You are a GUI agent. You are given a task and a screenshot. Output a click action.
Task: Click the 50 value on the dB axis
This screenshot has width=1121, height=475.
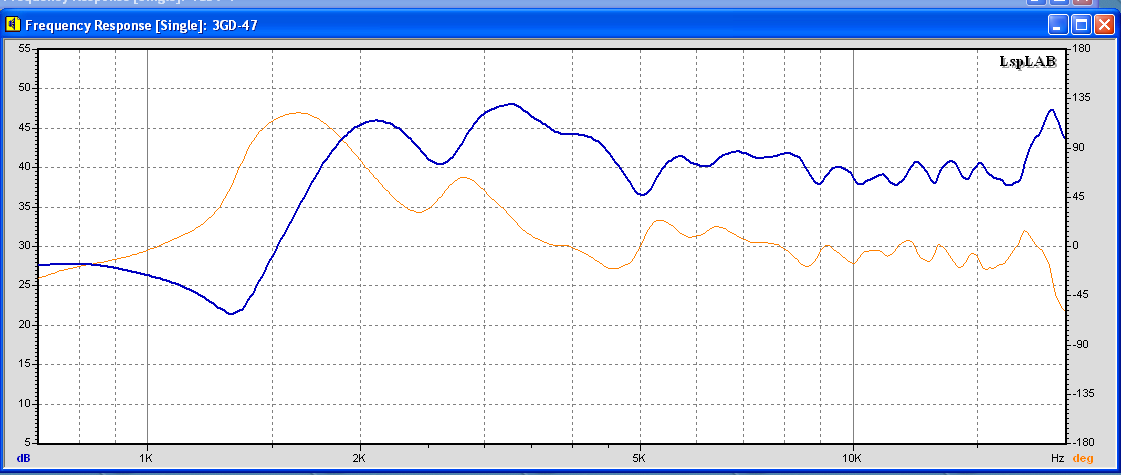coord(24,88)
